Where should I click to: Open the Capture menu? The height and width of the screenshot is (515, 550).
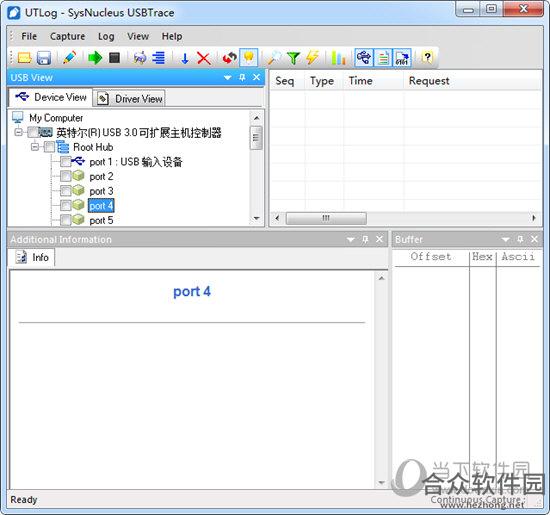pyautogui.click(x=67, y=36)
